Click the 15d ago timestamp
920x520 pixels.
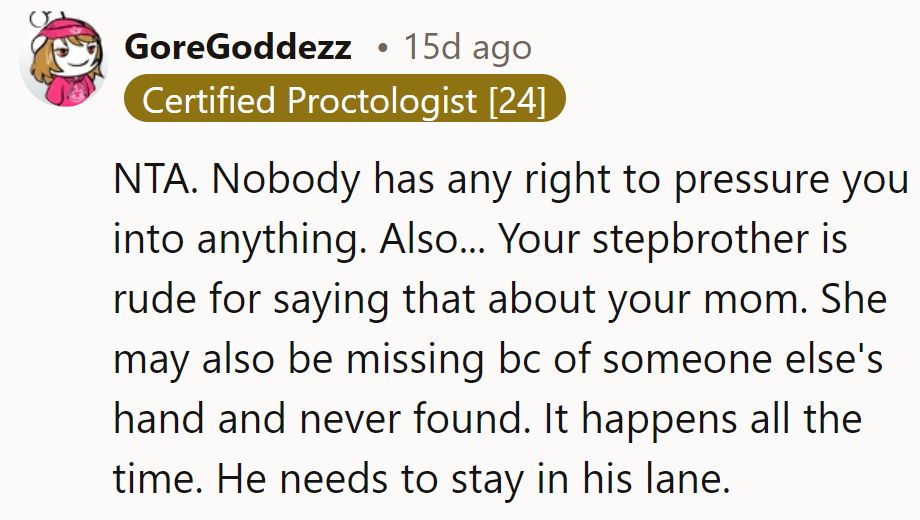(x=467, y=47)
